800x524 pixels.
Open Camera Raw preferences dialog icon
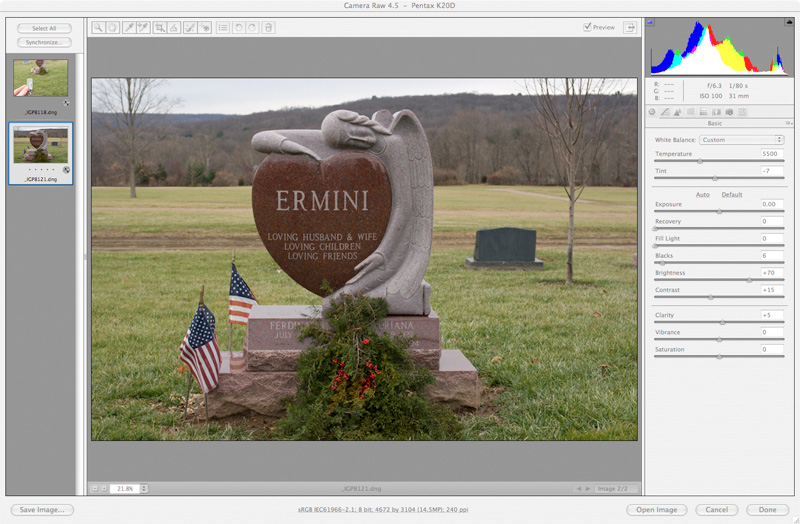coord(223,28)
